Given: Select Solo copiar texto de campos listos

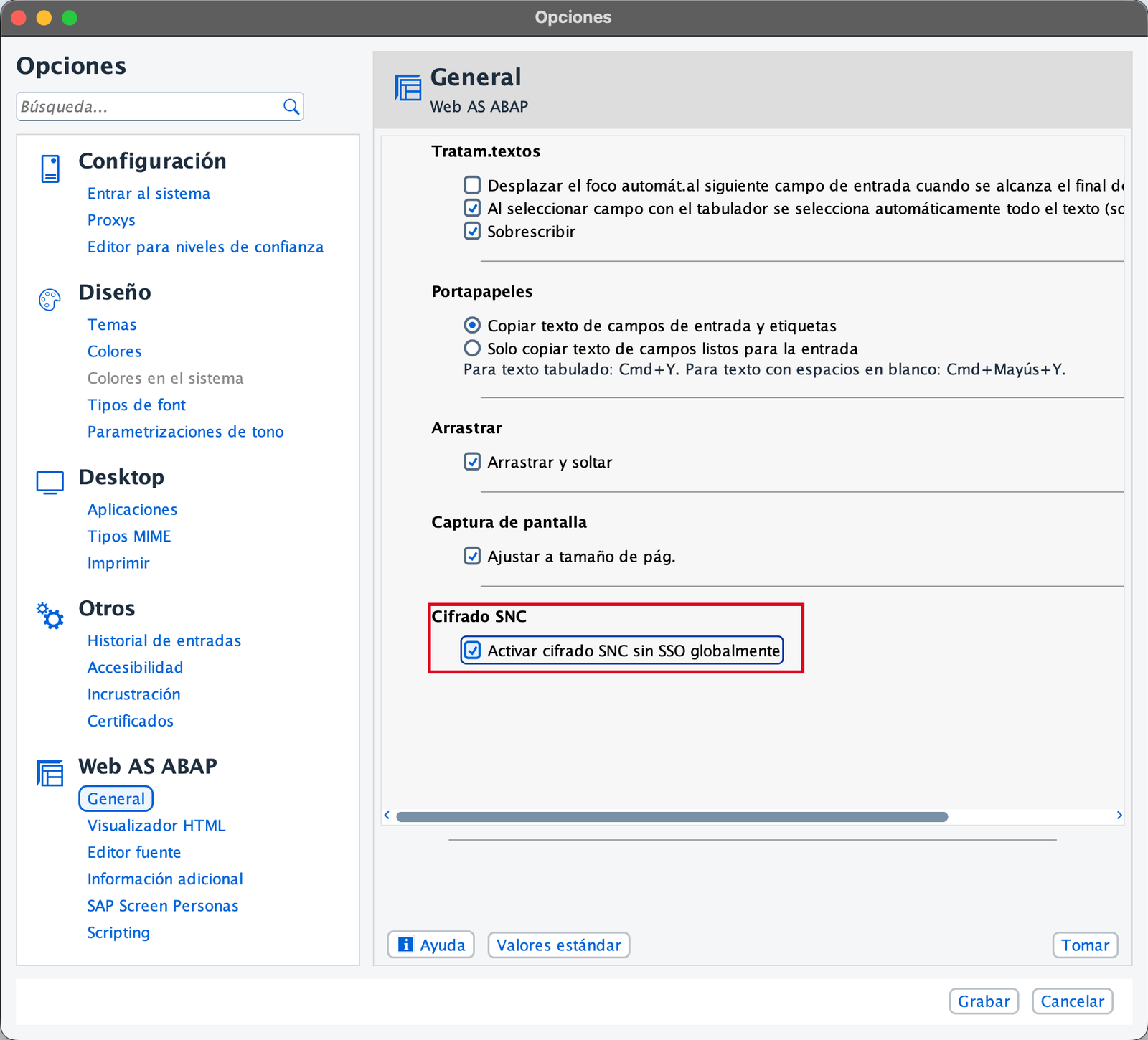Looking at the screenshot, I should (x=472, y=349).
